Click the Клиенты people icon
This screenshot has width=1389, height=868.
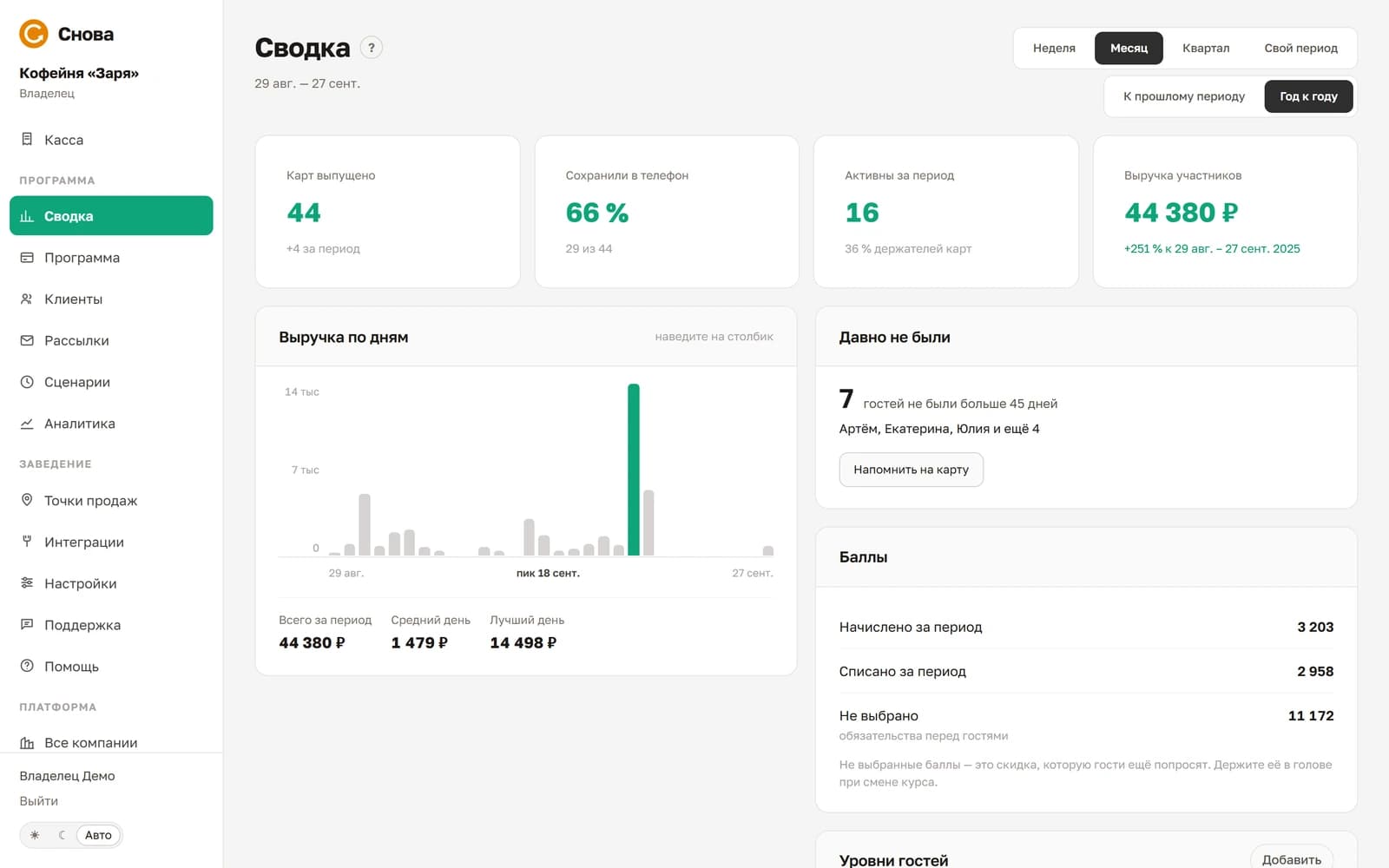(27, 299)
